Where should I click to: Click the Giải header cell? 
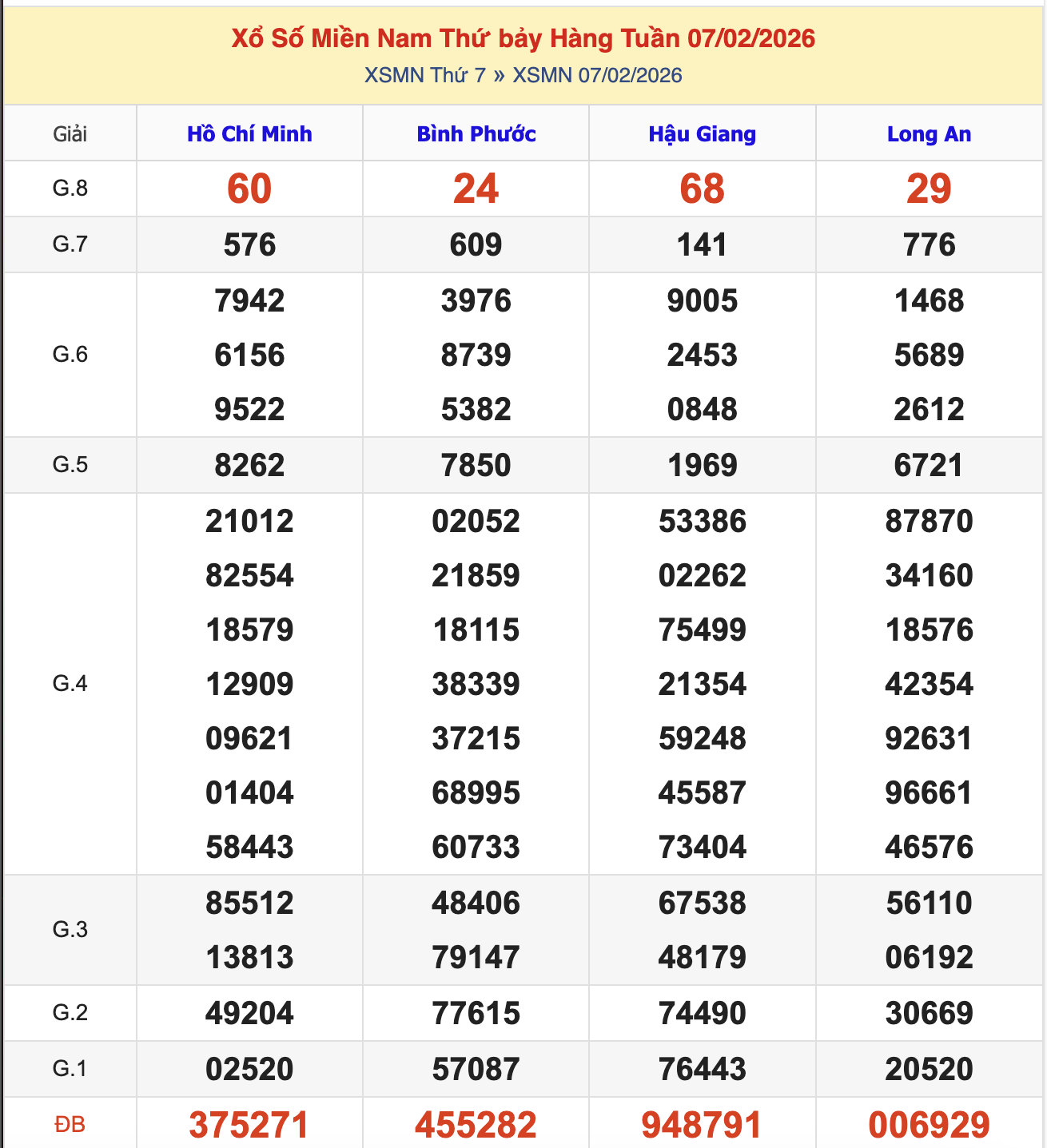(x=70, y=134)
